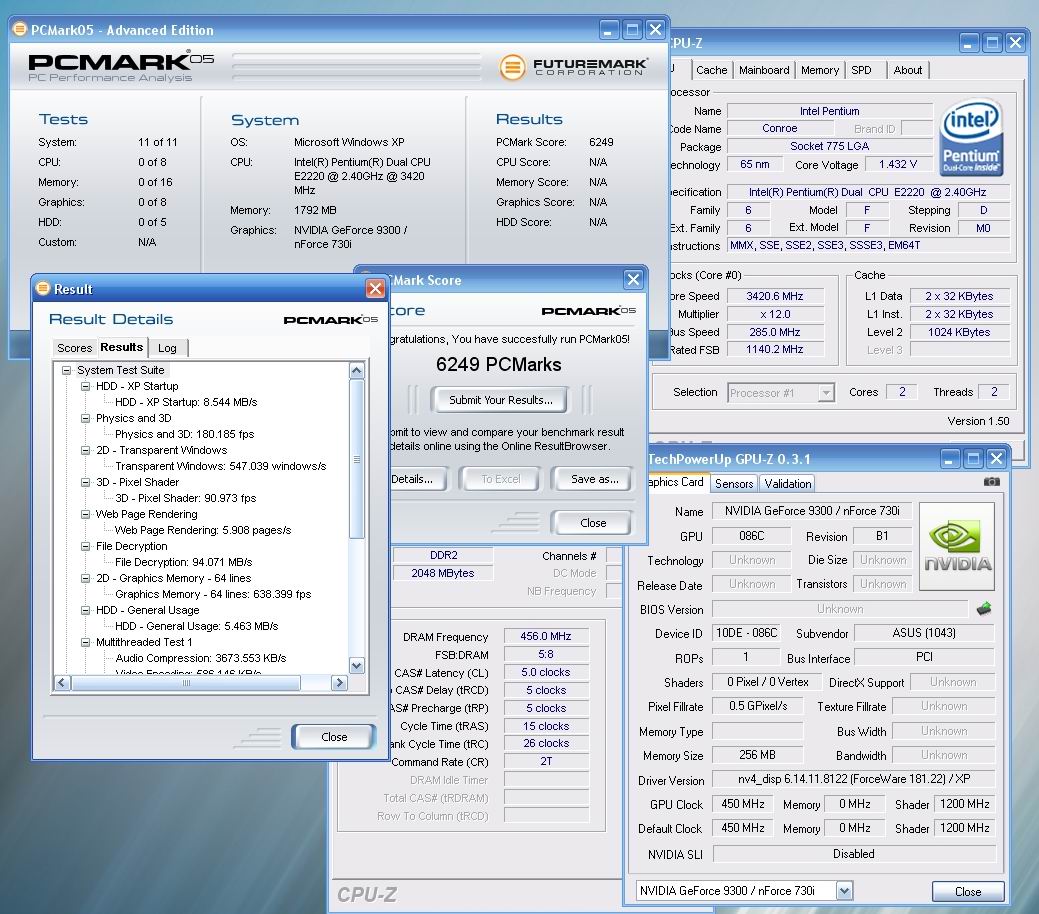This screenshot has height=914, width=1039.
Task: Open the GPU-Z graphics card selection dropdown
Action: [x=844, y=891]
